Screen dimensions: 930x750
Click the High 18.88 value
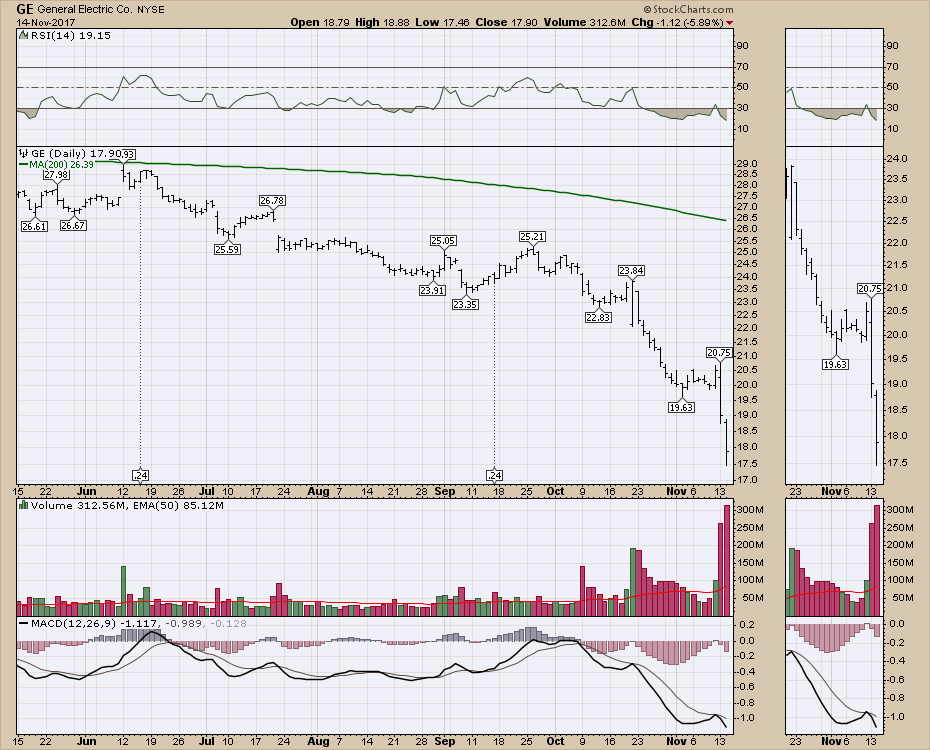coord(383,23)
